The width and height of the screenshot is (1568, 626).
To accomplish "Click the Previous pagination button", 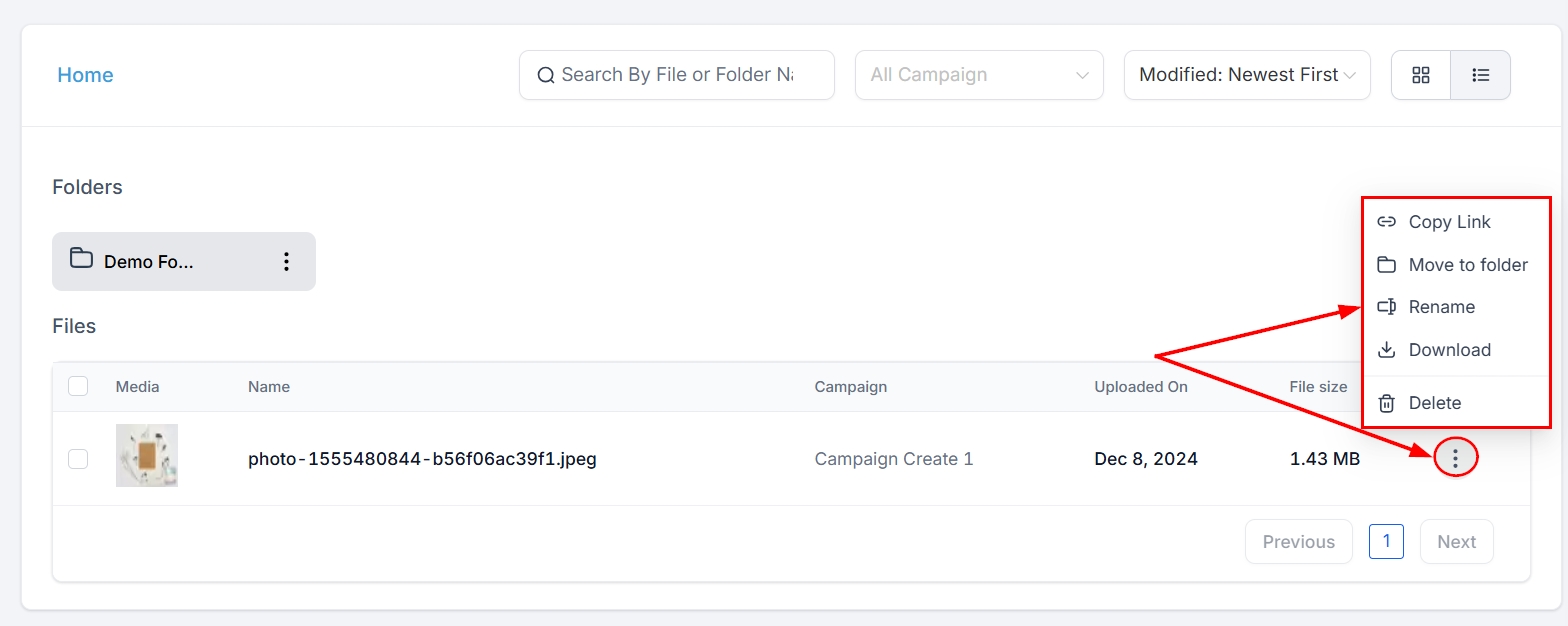I will [x=1298, y=541].
